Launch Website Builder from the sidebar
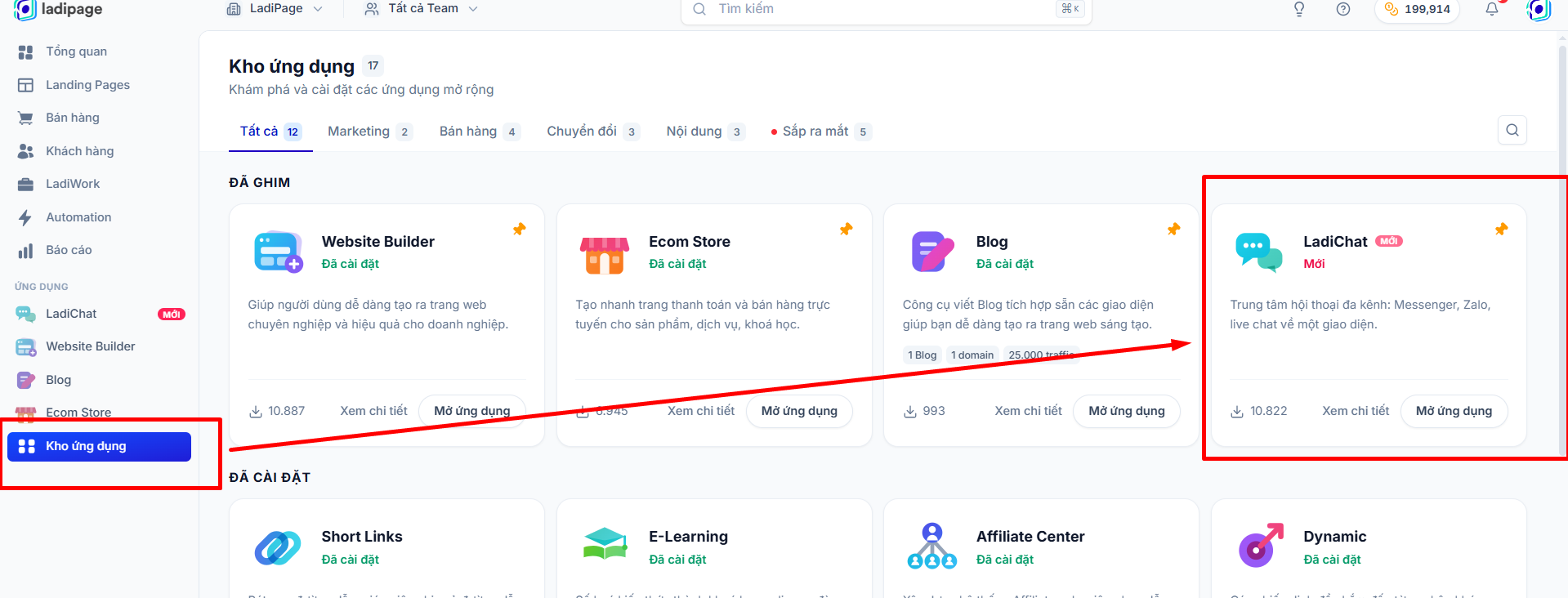Image resolution: width=1568 pixels, height=598 pixels. pyautogui.click(x=91, y=346)
